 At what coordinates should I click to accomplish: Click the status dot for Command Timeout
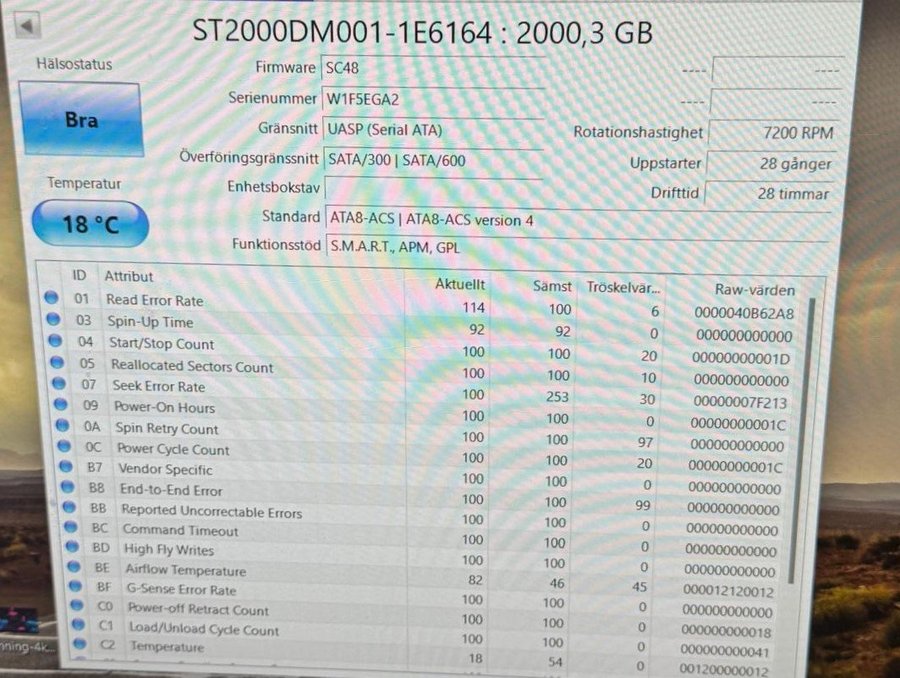tap(70, 527)
